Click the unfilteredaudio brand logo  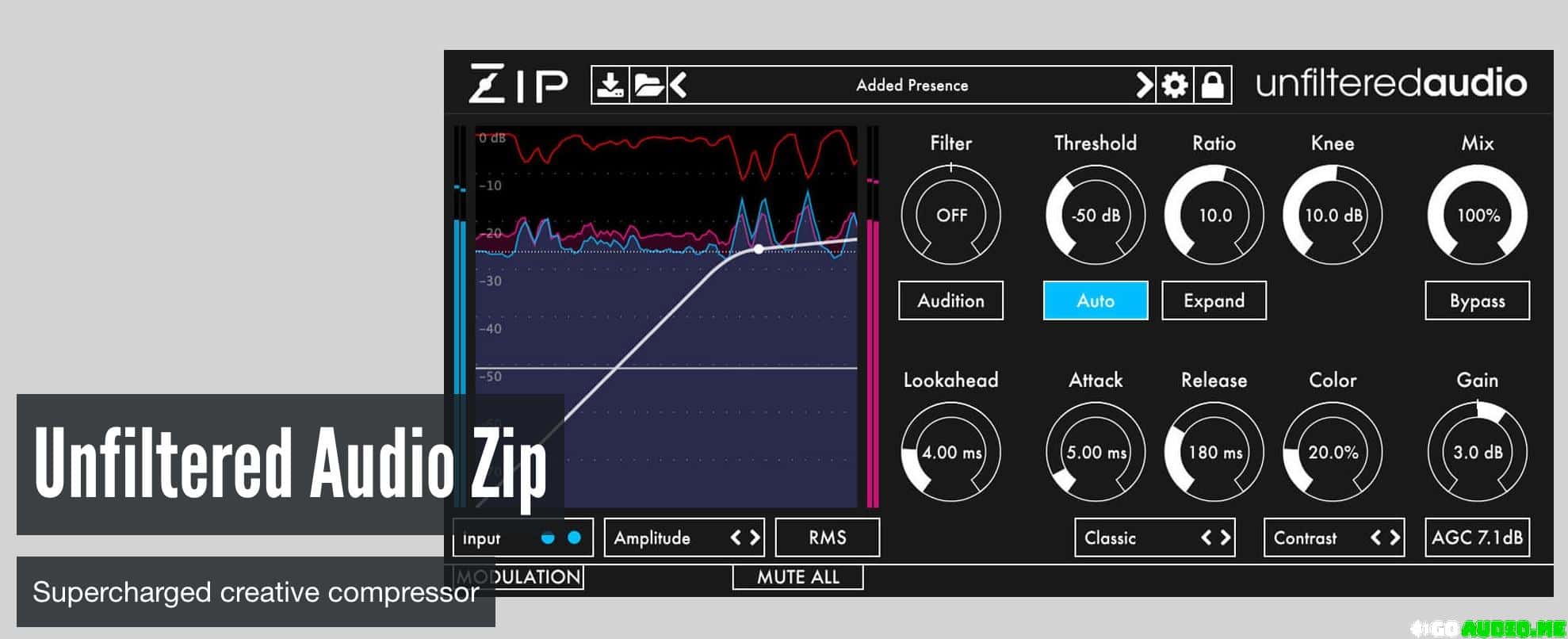(1391, 83)
